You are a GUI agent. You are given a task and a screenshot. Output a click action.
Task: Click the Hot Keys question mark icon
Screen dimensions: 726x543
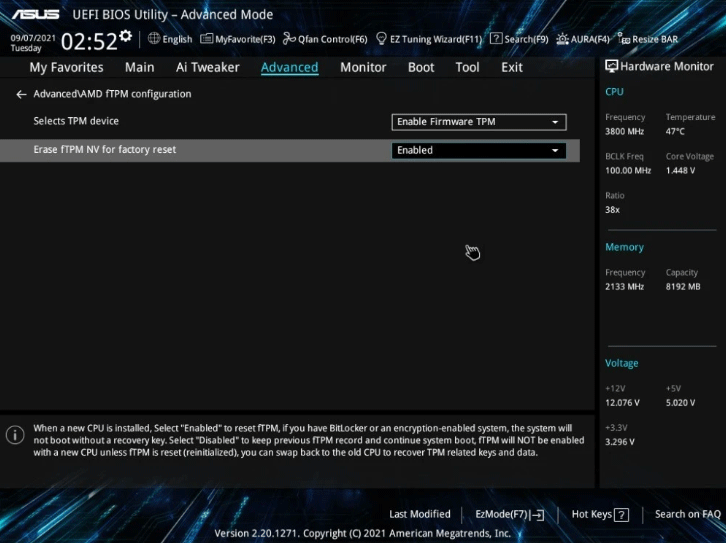tap(621, 515)
